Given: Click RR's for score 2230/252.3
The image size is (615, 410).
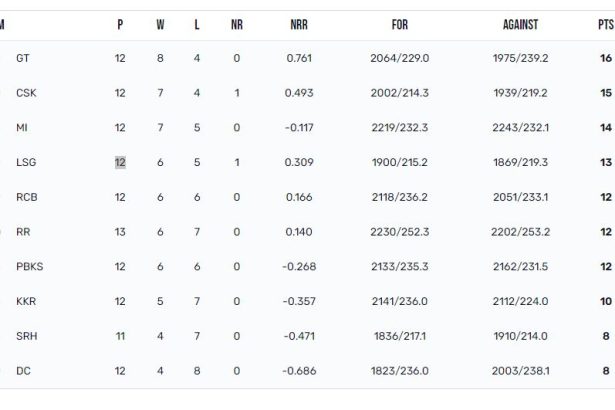Looking at the screenshot, I should 400,232.
